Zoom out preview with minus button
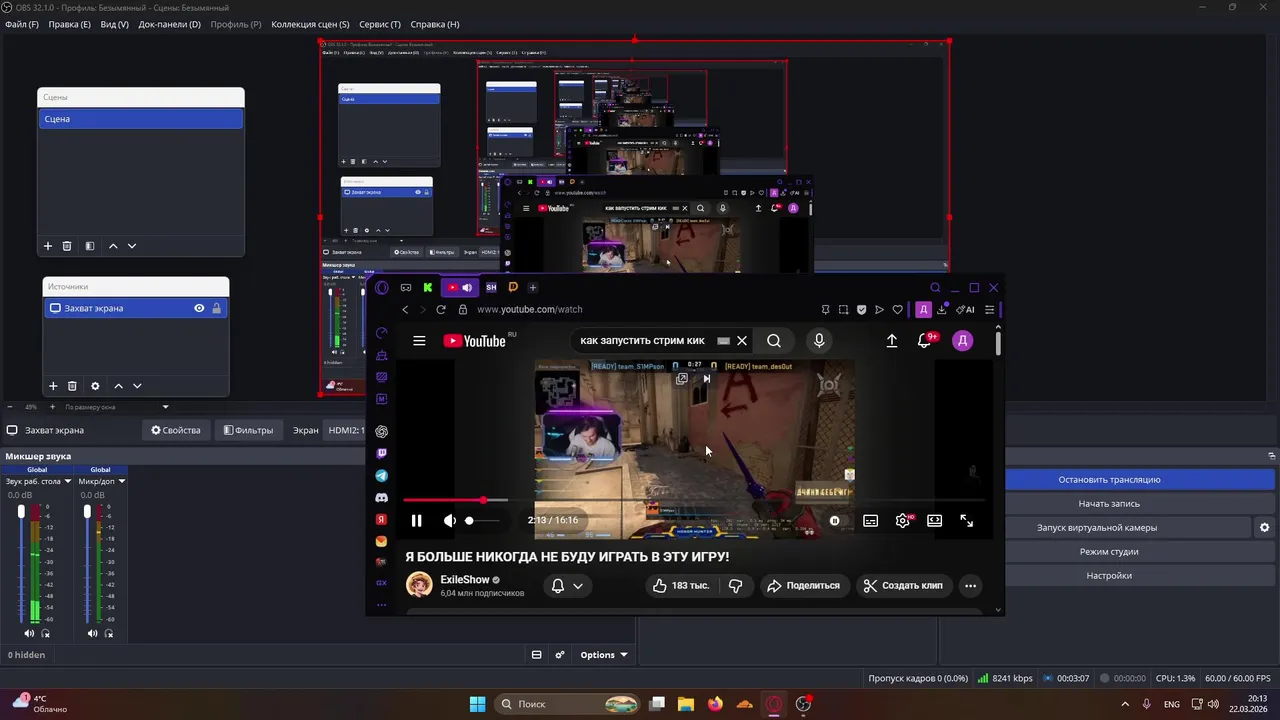This screenshot has height=720, width=1280. click(10, 407)
